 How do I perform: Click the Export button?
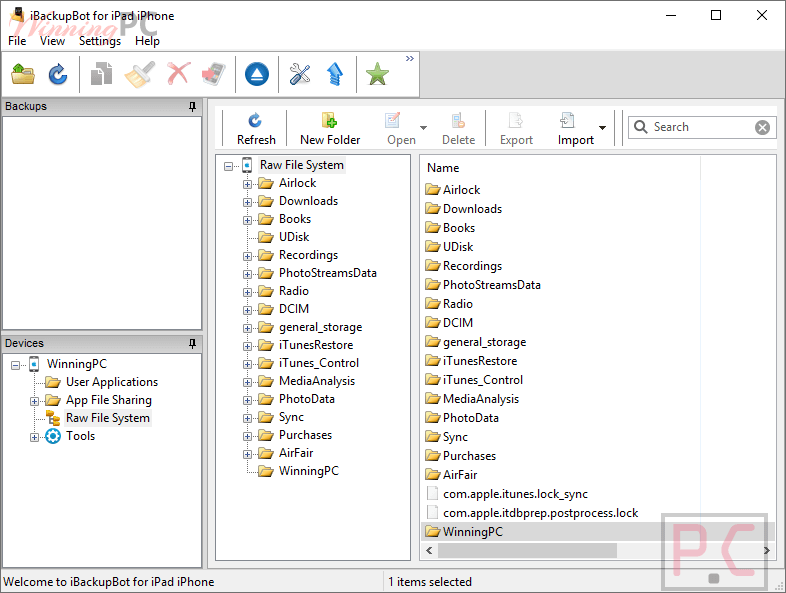tap(516, 129)
